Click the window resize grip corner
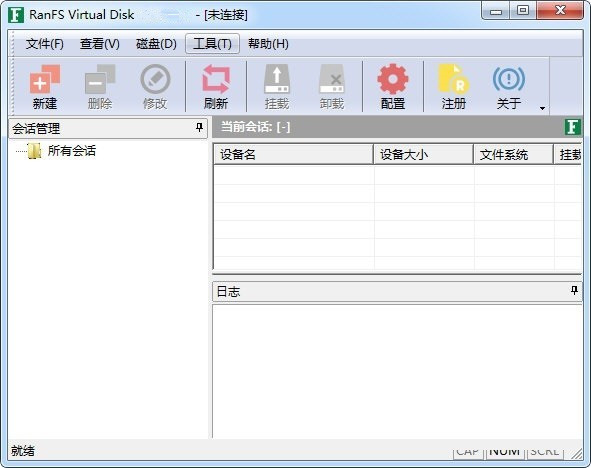Image resolution: width=591 pixels, height=468 pixels. pyautogui.click(x=577, y=454)
